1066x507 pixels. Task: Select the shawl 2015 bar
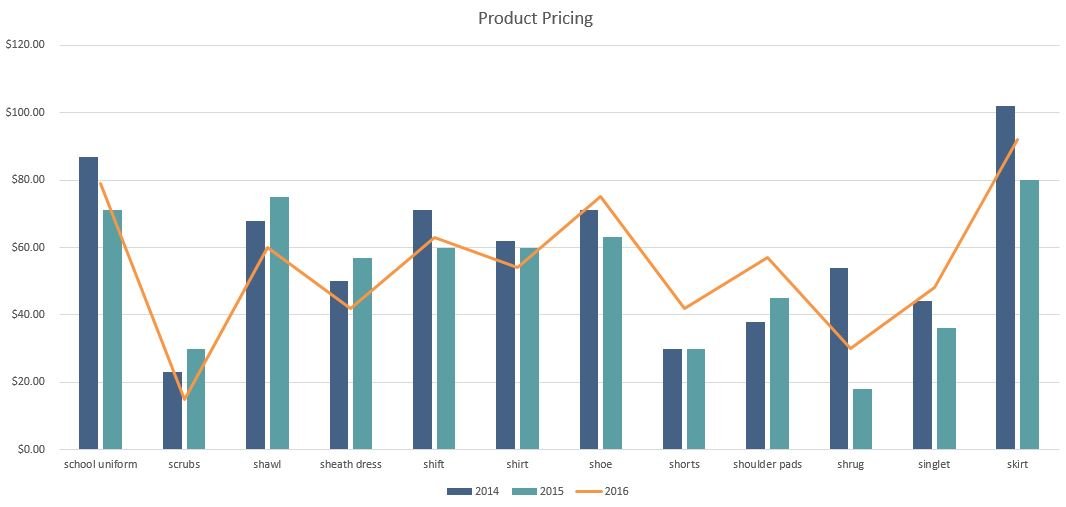pyautogui.click(x=279, y=323)
